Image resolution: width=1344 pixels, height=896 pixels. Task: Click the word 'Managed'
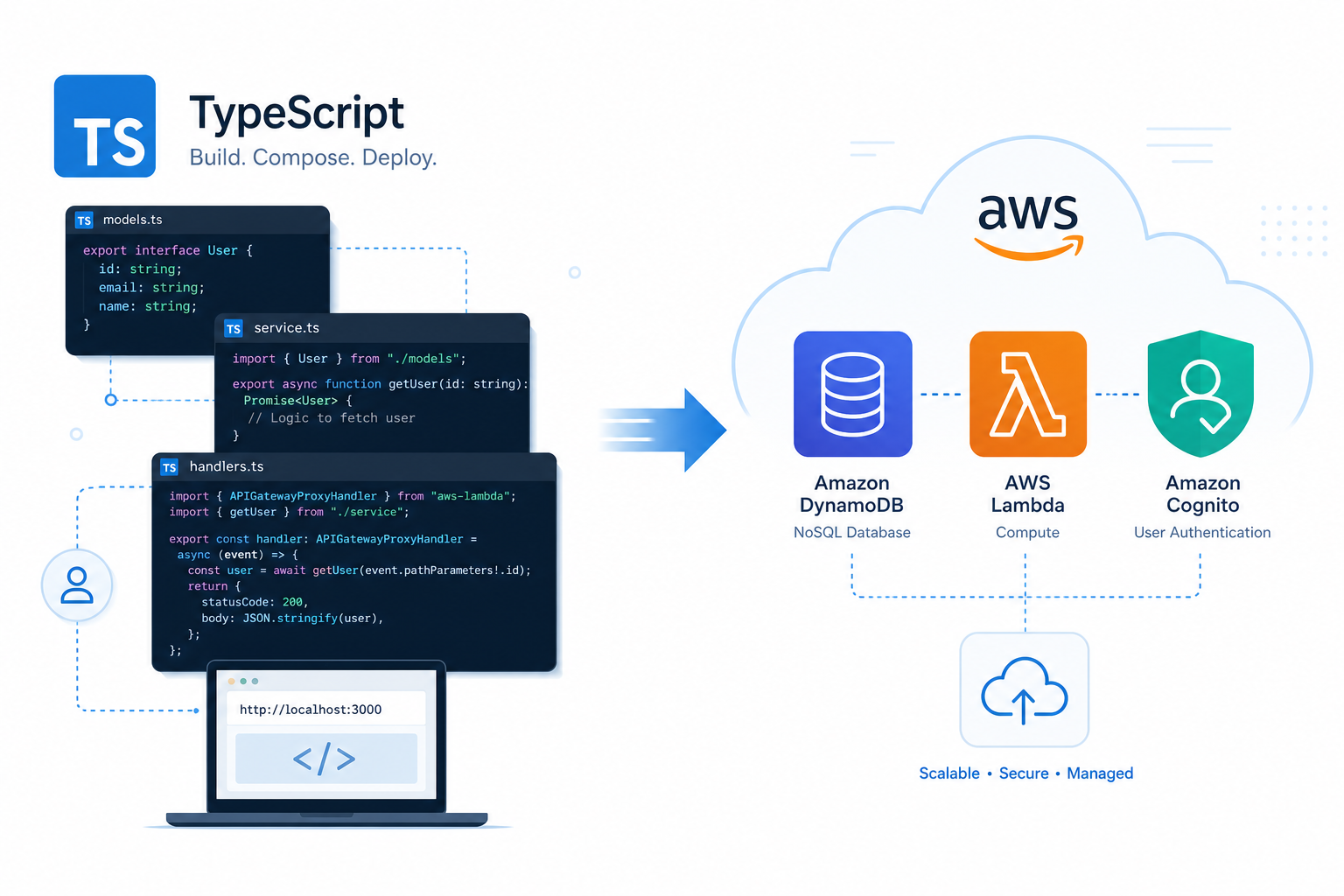click(x=1100, y=773)
